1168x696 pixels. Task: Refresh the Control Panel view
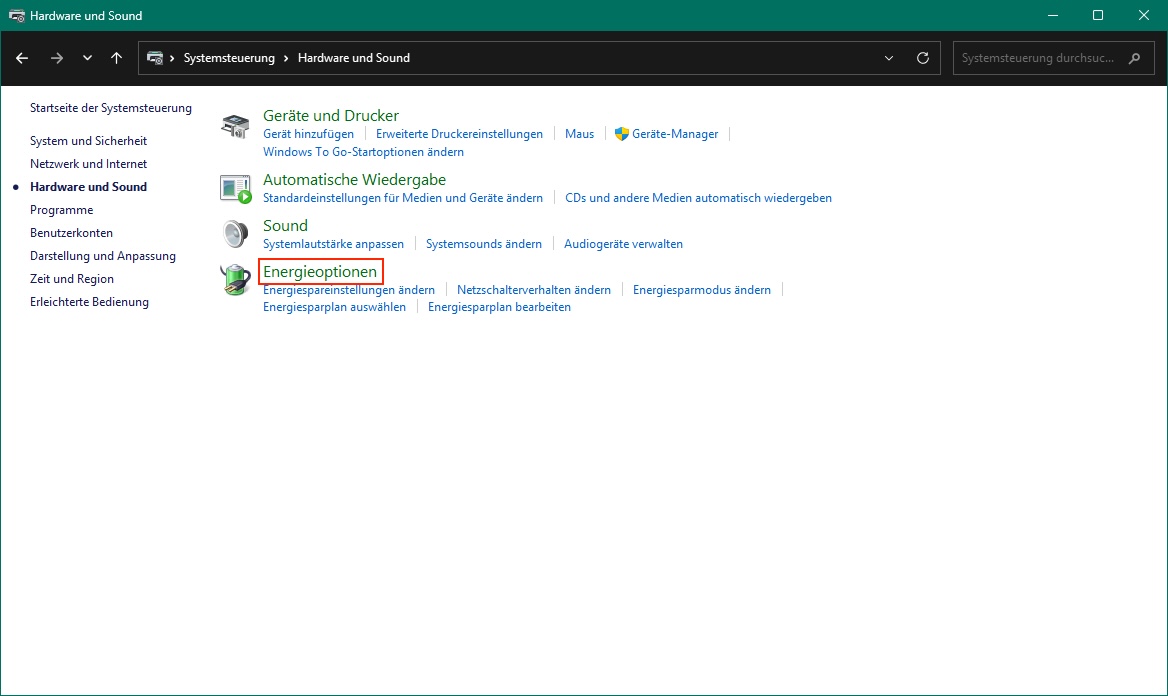[x=923, y=58]
